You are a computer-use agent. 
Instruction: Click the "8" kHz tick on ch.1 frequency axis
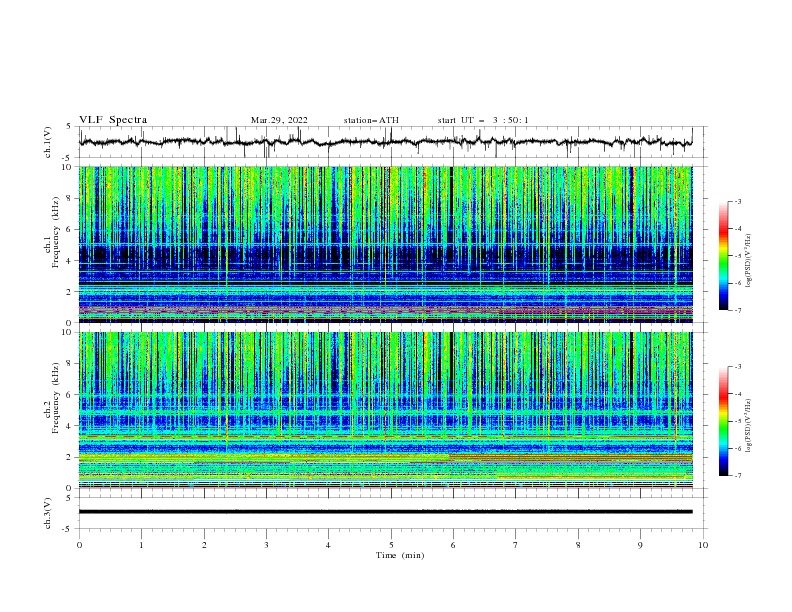click(70, 198)
